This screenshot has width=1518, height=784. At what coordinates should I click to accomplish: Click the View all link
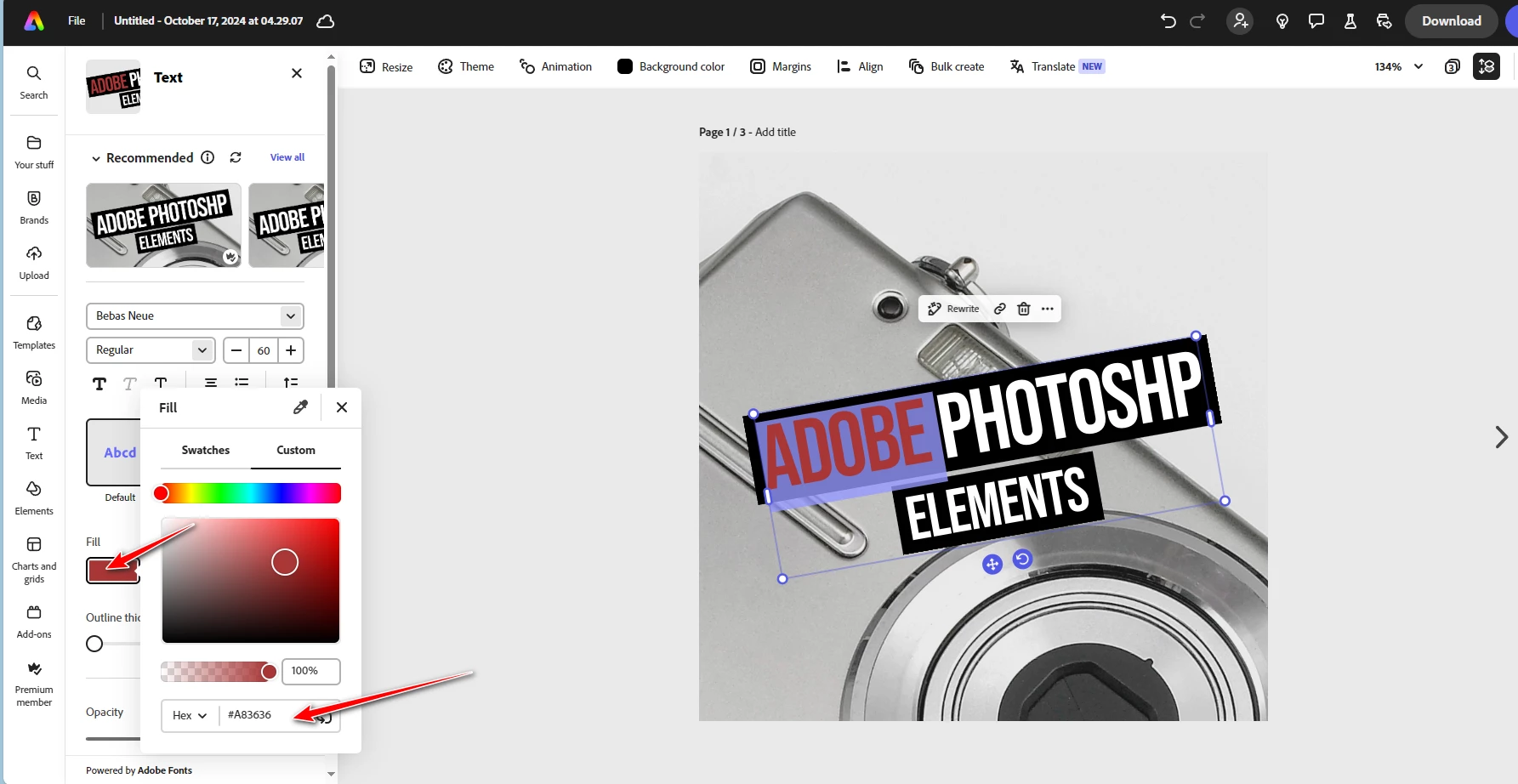pyautogui.click(x=287, y=157)
